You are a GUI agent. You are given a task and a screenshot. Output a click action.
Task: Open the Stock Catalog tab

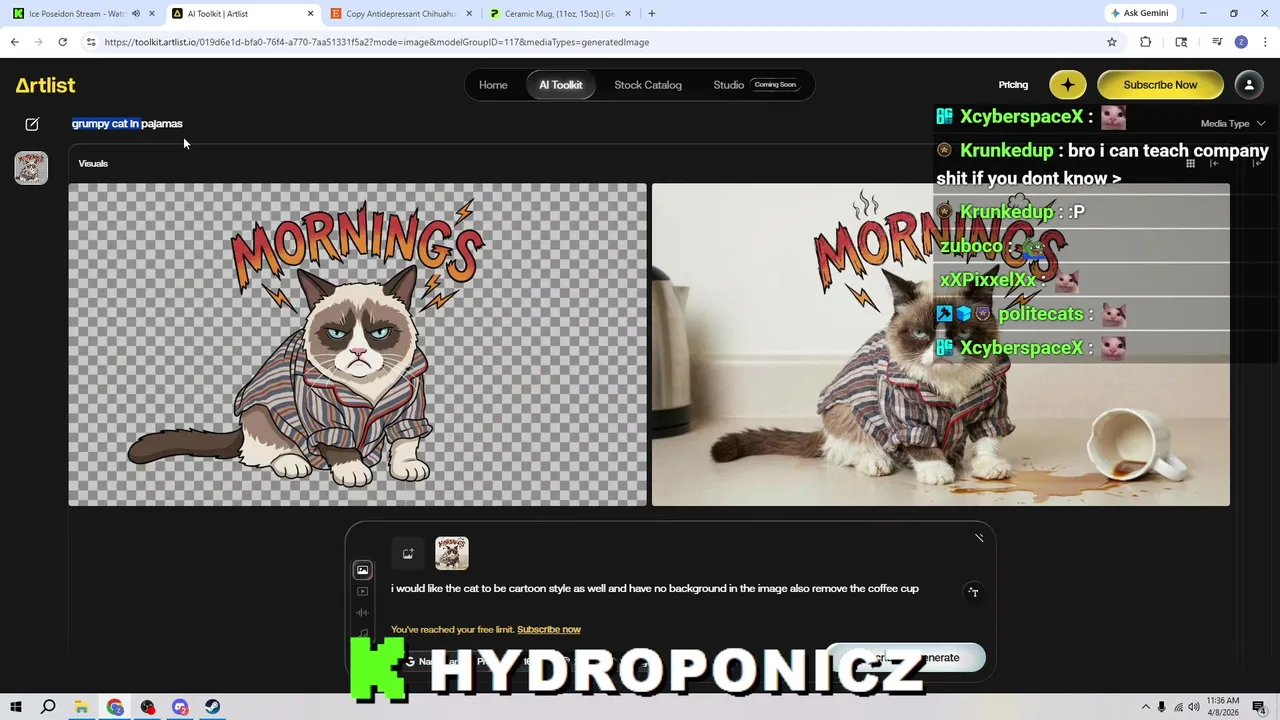click(648, 85)
